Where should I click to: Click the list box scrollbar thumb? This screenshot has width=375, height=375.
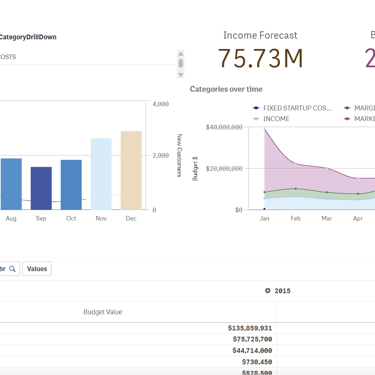(x=181, y=63)
